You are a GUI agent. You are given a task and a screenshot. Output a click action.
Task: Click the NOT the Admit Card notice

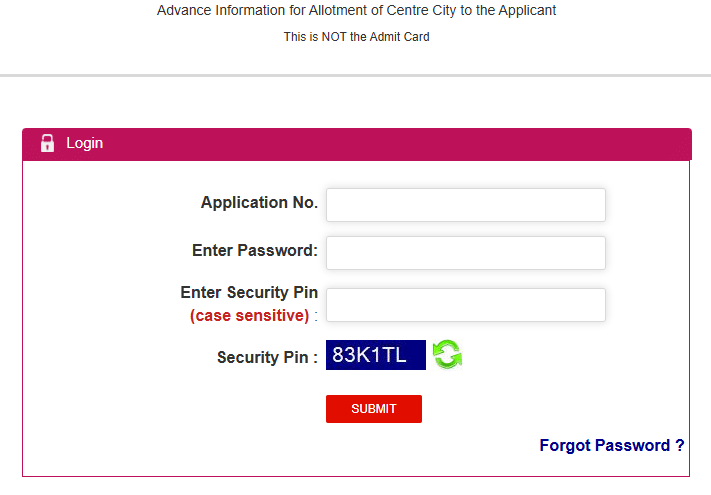356,37
